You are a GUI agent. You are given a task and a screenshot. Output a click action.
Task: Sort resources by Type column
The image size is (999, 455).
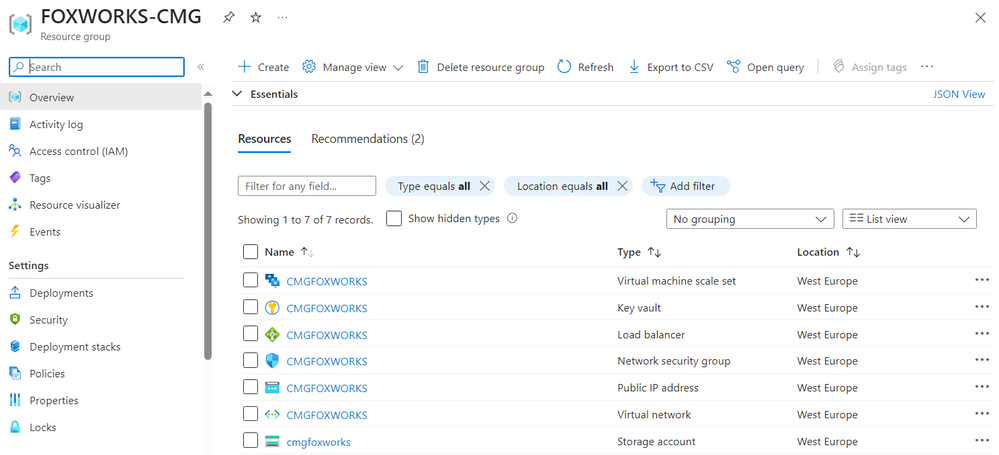639,252
